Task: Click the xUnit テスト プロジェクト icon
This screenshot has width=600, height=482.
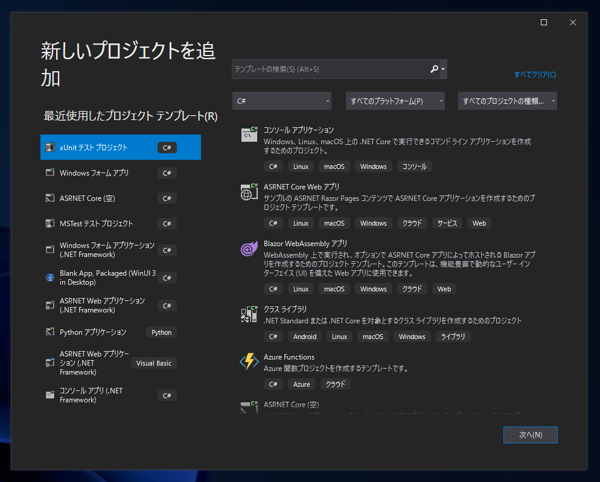Action: 50,147
